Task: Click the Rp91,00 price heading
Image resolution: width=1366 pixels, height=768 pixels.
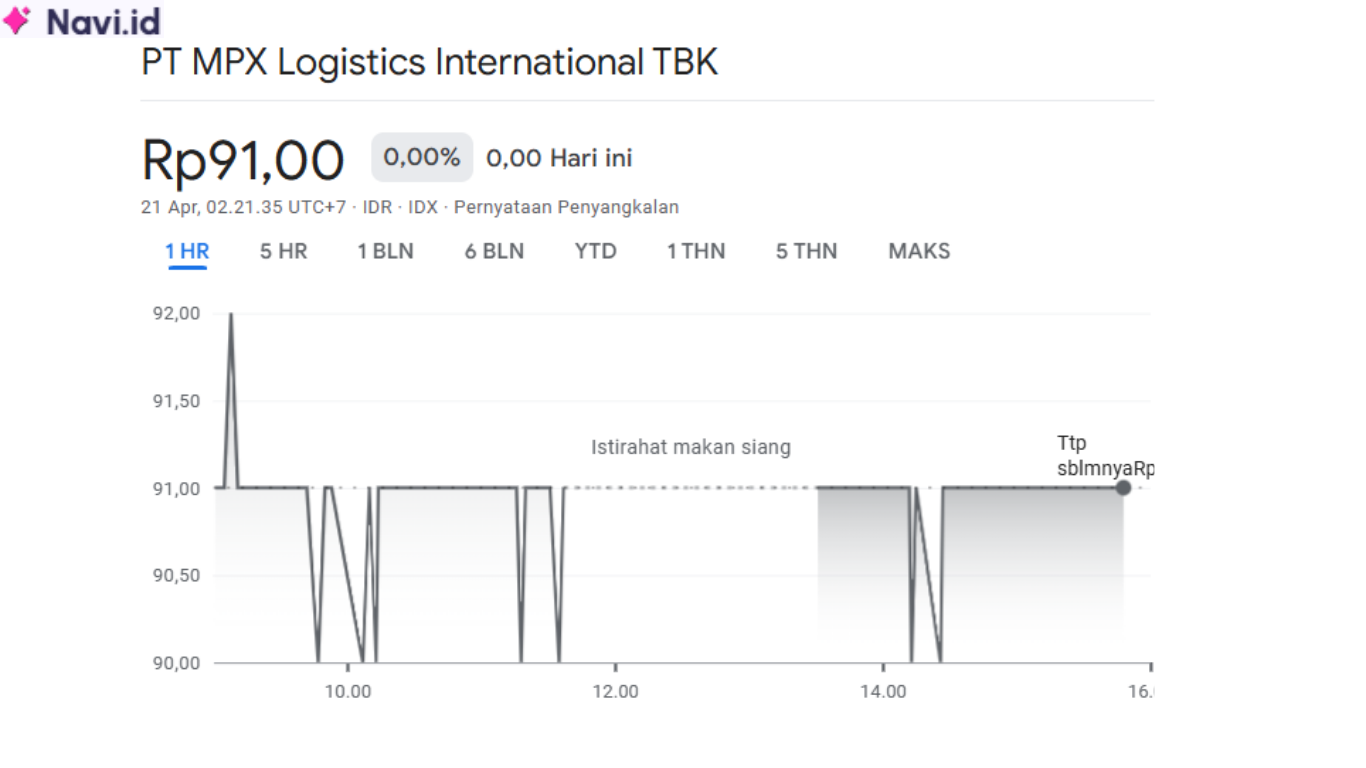Action: pos(243,161)
